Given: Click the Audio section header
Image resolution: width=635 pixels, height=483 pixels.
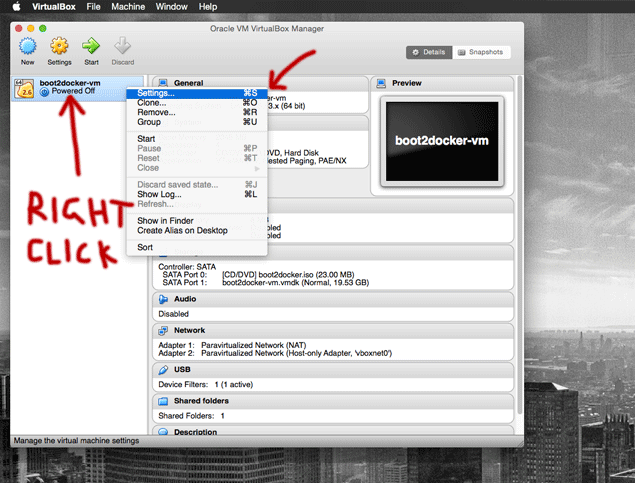Looking at the screenshot, I should [333, 299].
